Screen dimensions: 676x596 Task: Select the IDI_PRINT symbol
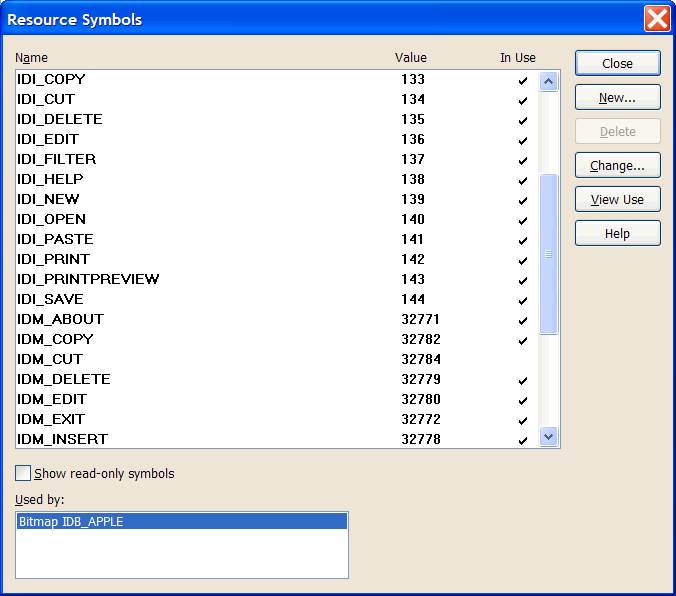point(277,259)
